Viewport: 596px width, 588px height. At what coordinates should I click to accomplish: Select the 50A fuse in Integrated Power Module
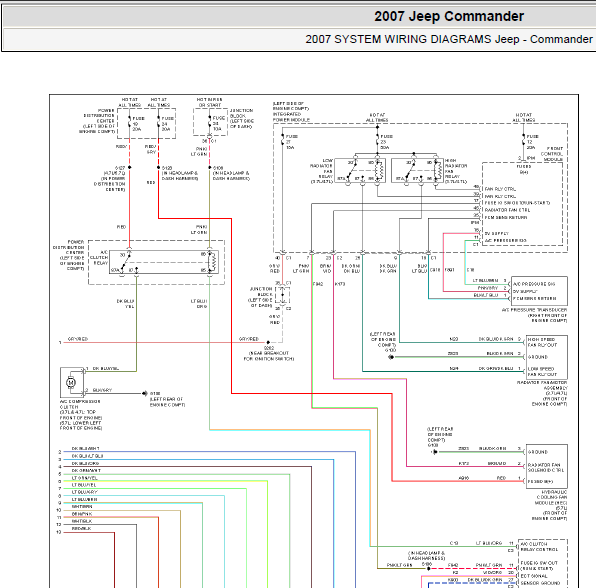click(x=377, y=141)
